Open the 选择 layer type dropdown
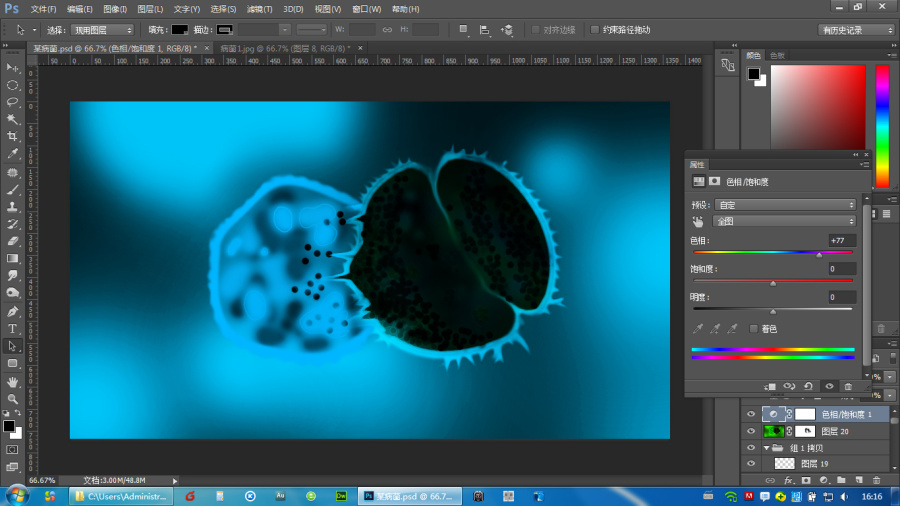This screenshot has height=506, width=900. click(x=102, y=30)
